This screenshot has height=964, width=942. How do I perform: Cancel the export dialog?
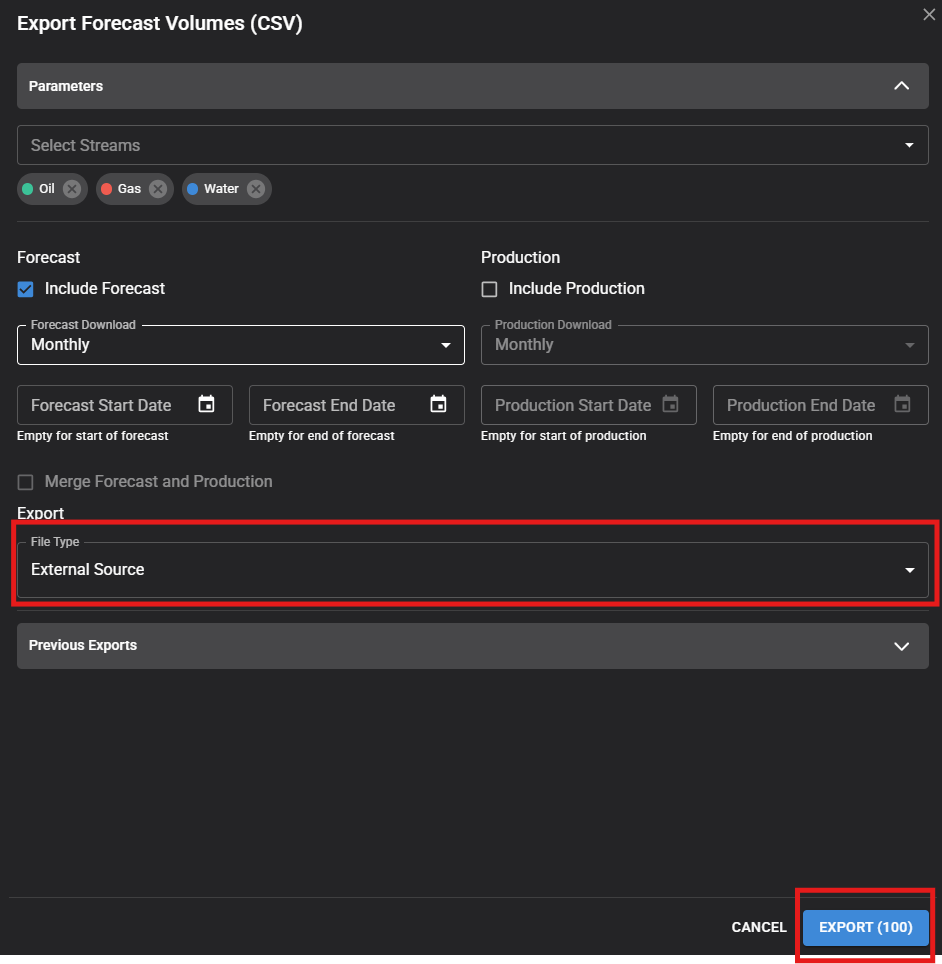(x=759, y=927)
